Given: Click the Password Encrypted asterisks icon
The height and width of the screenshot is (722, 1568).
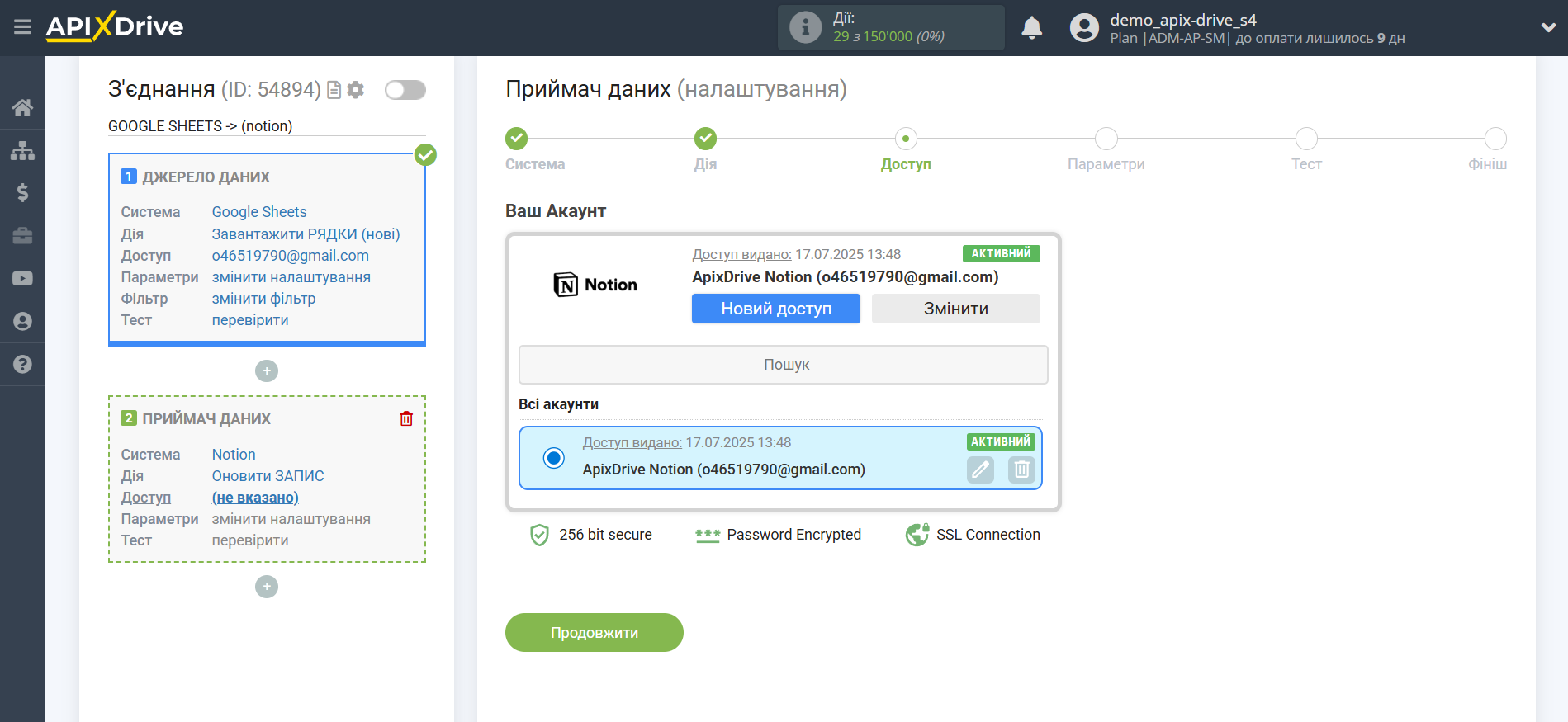Looking at the screenshot, I should pyautogui.click(x=708, y=536).
